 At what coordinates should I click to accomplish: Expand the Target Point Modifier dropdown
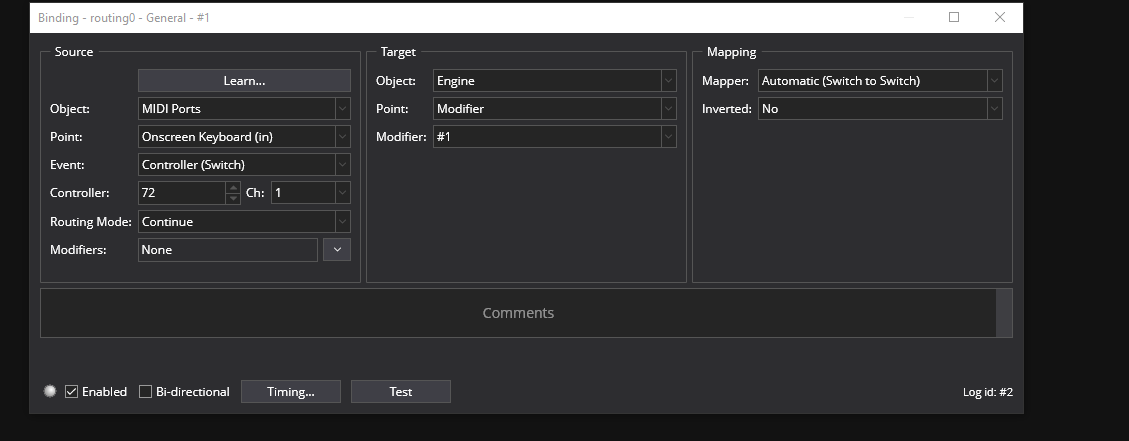pos(555,109)
